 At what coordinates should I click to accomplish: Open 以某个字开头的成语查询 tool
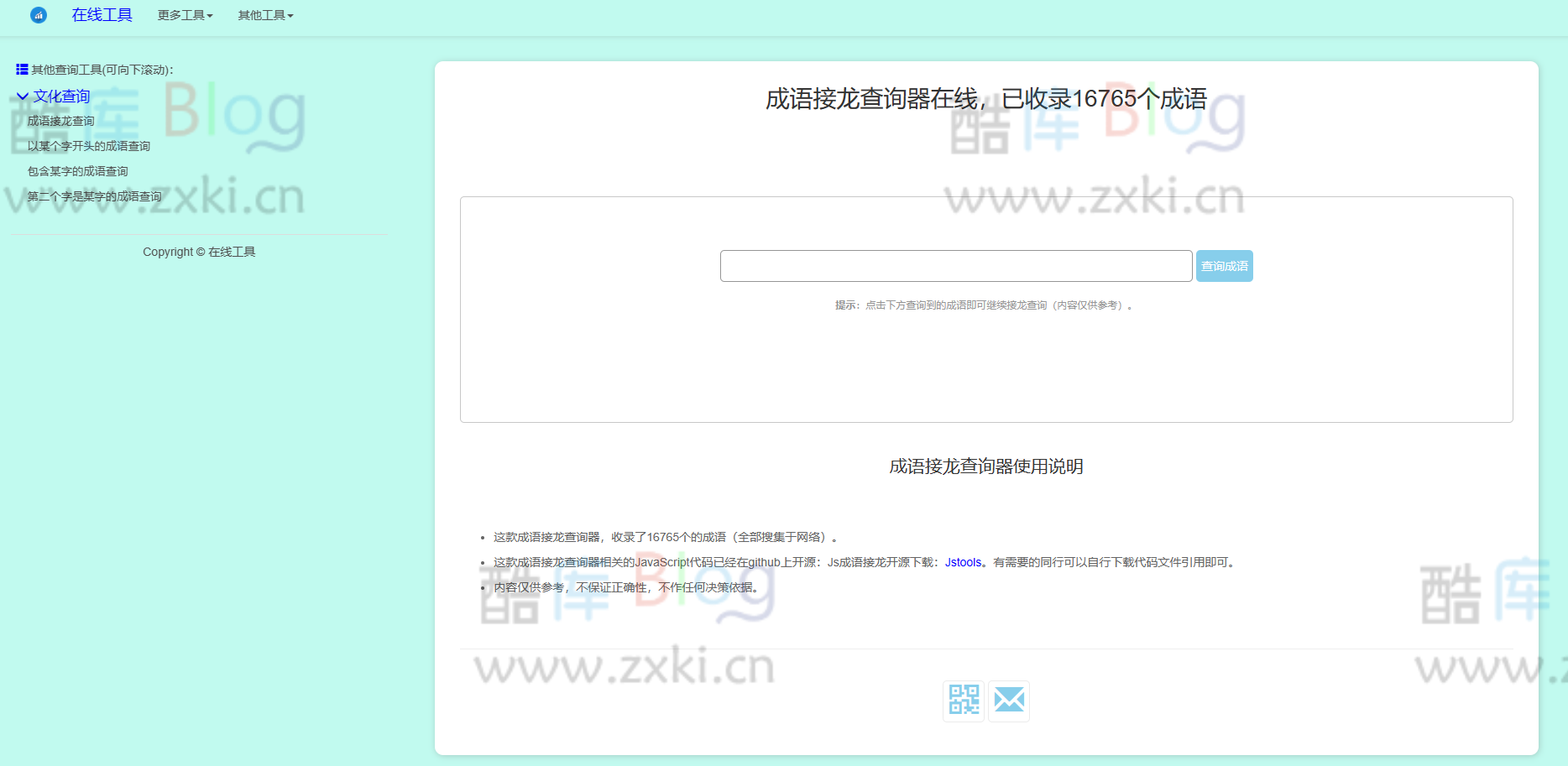(x=88, y=145)
